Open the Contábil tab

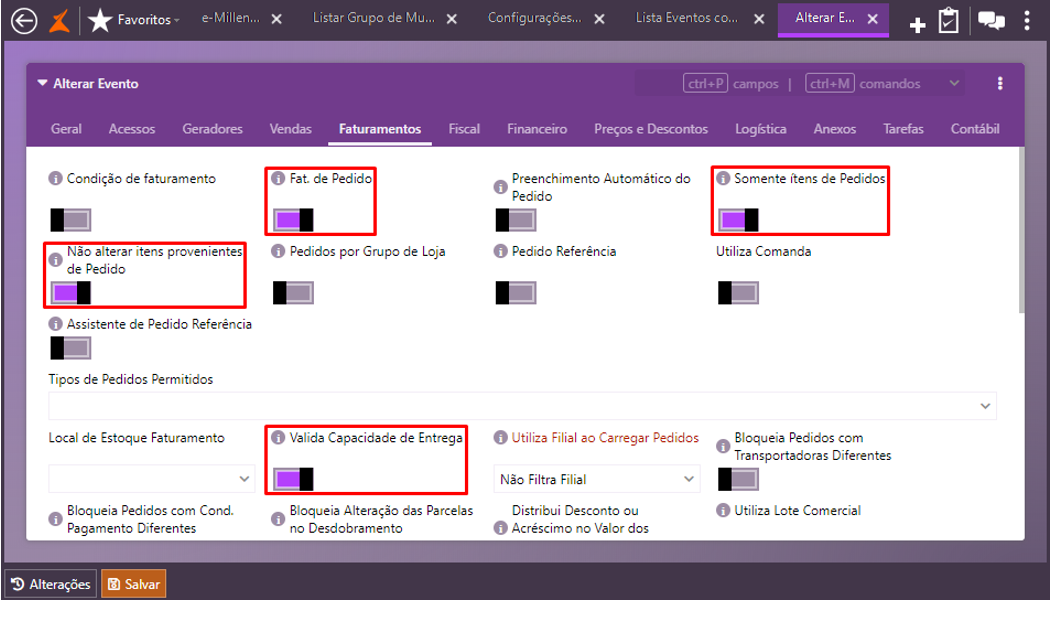(975, 129)
